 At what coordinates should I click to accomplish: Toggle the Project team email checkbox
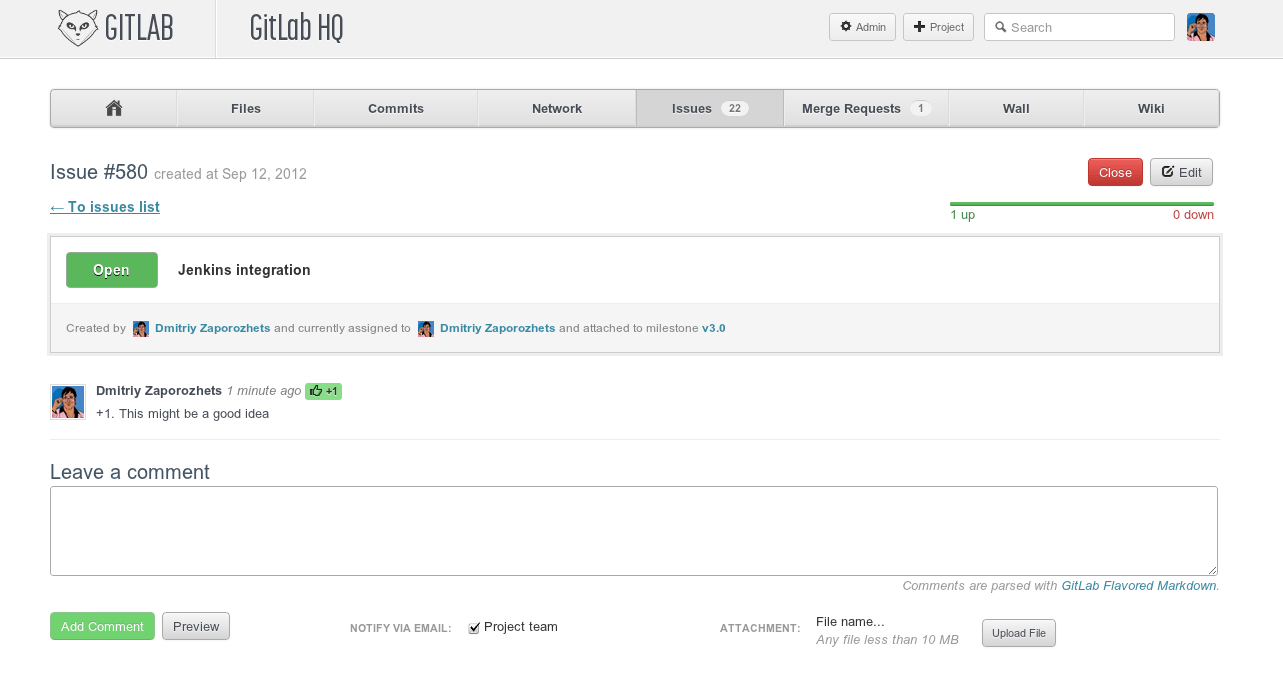(474, 628)
